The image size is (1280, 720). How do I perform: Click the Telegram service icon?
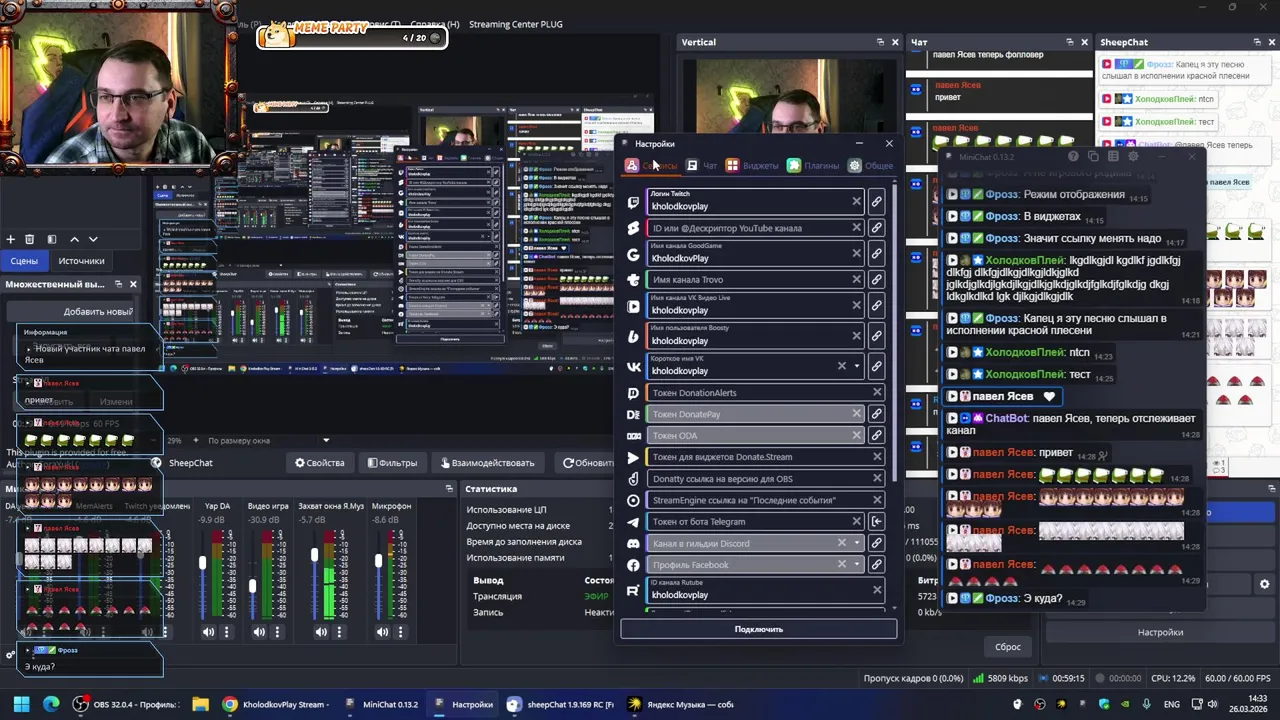click(633, 522)
